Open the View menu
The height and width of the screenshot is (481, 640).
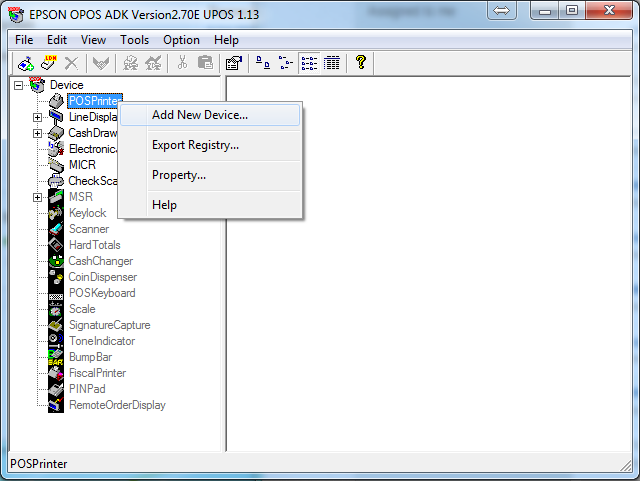(93, 40)
